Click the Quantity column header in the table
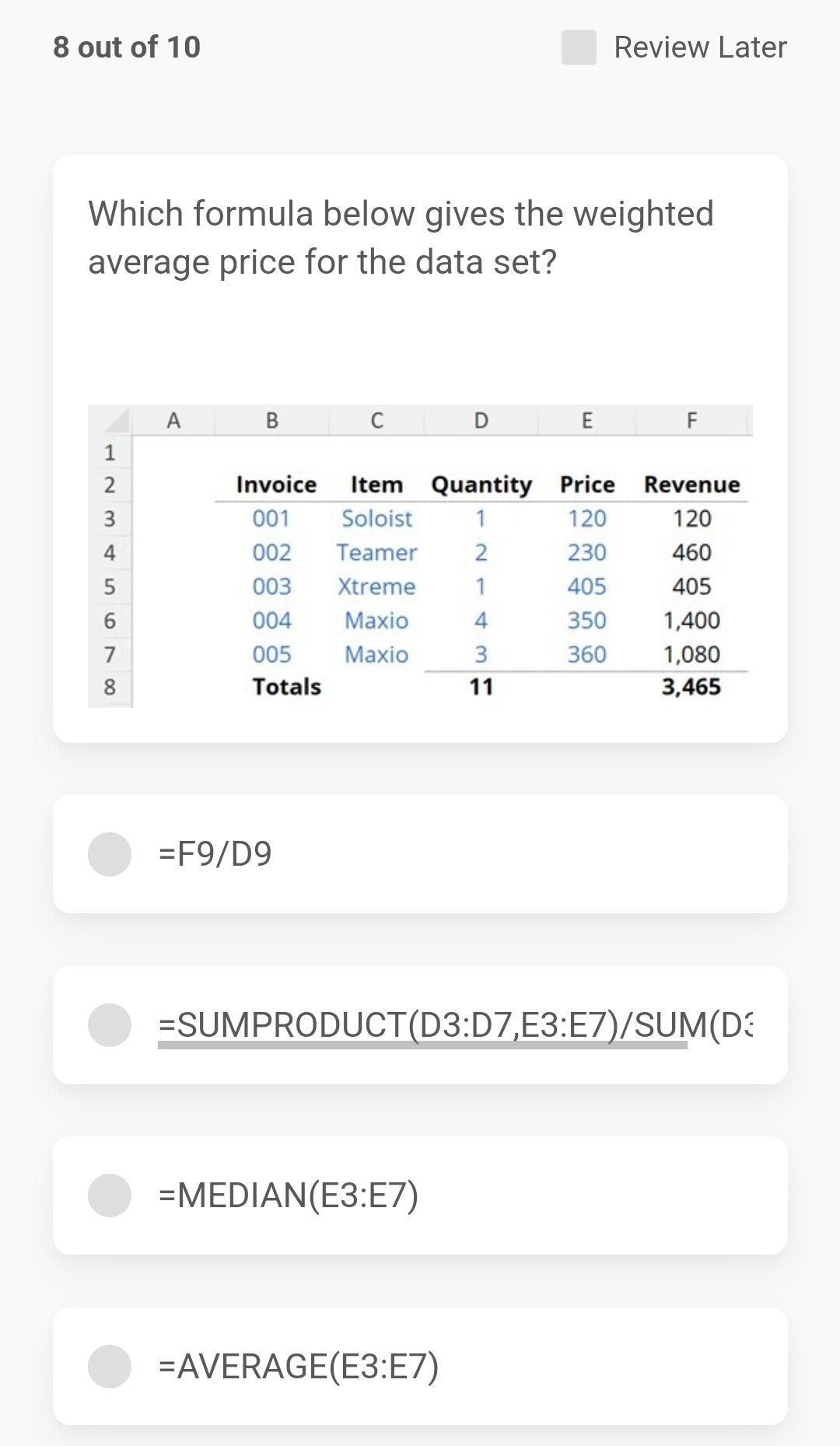 click(482, 485)
